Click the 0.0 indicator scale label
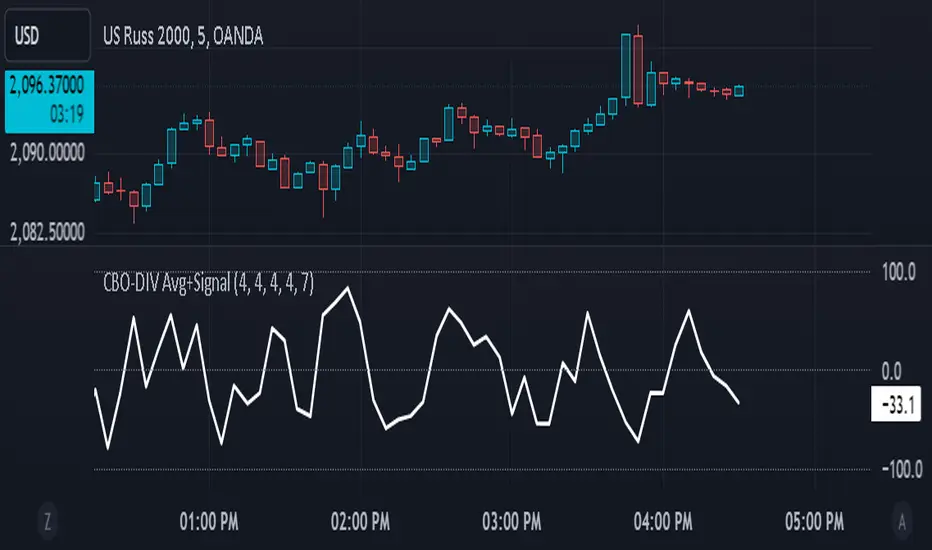Screen dimensions: 932x550 coord(892,372)
